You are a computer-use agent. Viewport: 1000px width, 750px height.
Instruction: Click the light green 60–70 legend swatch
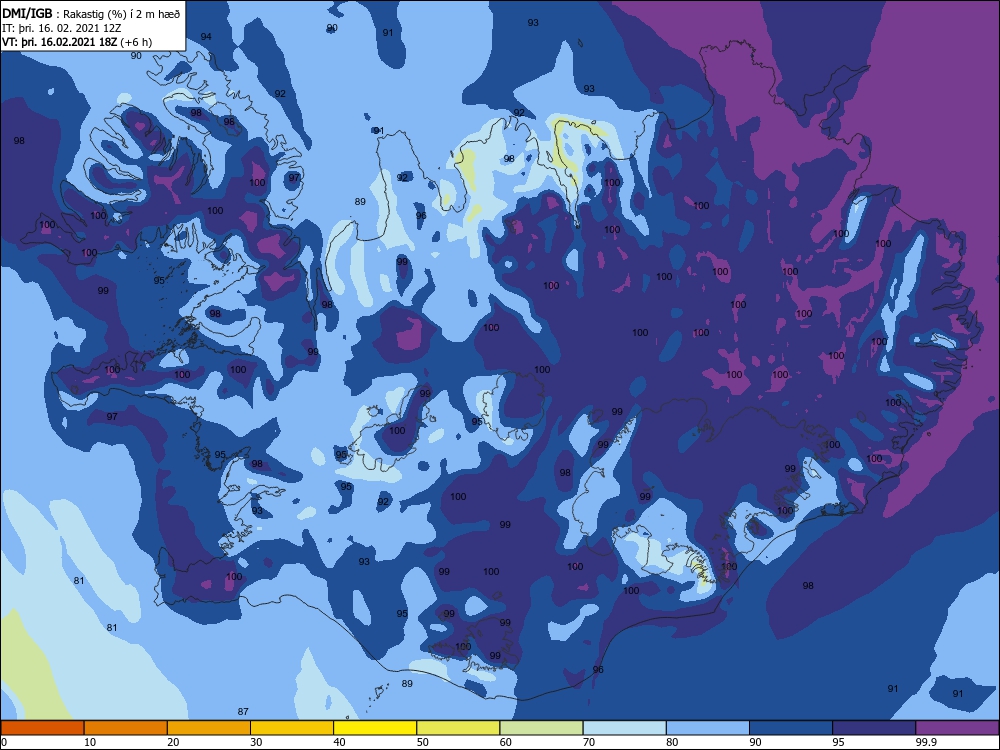[x=541, y=728]
